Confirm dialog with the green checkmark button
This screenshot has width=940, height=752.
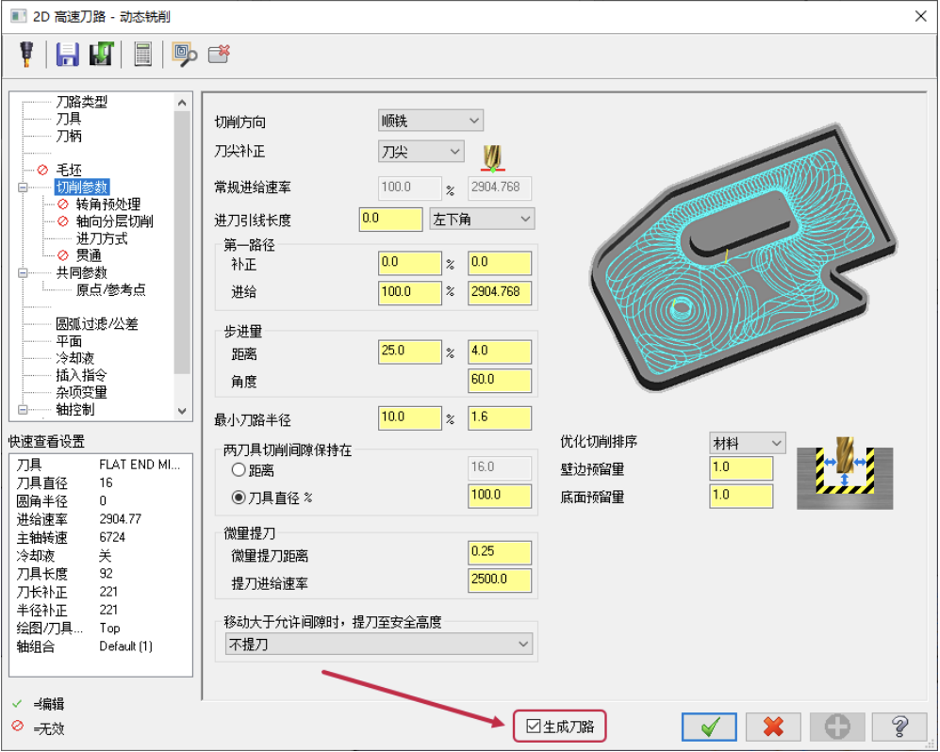[709, 727]
